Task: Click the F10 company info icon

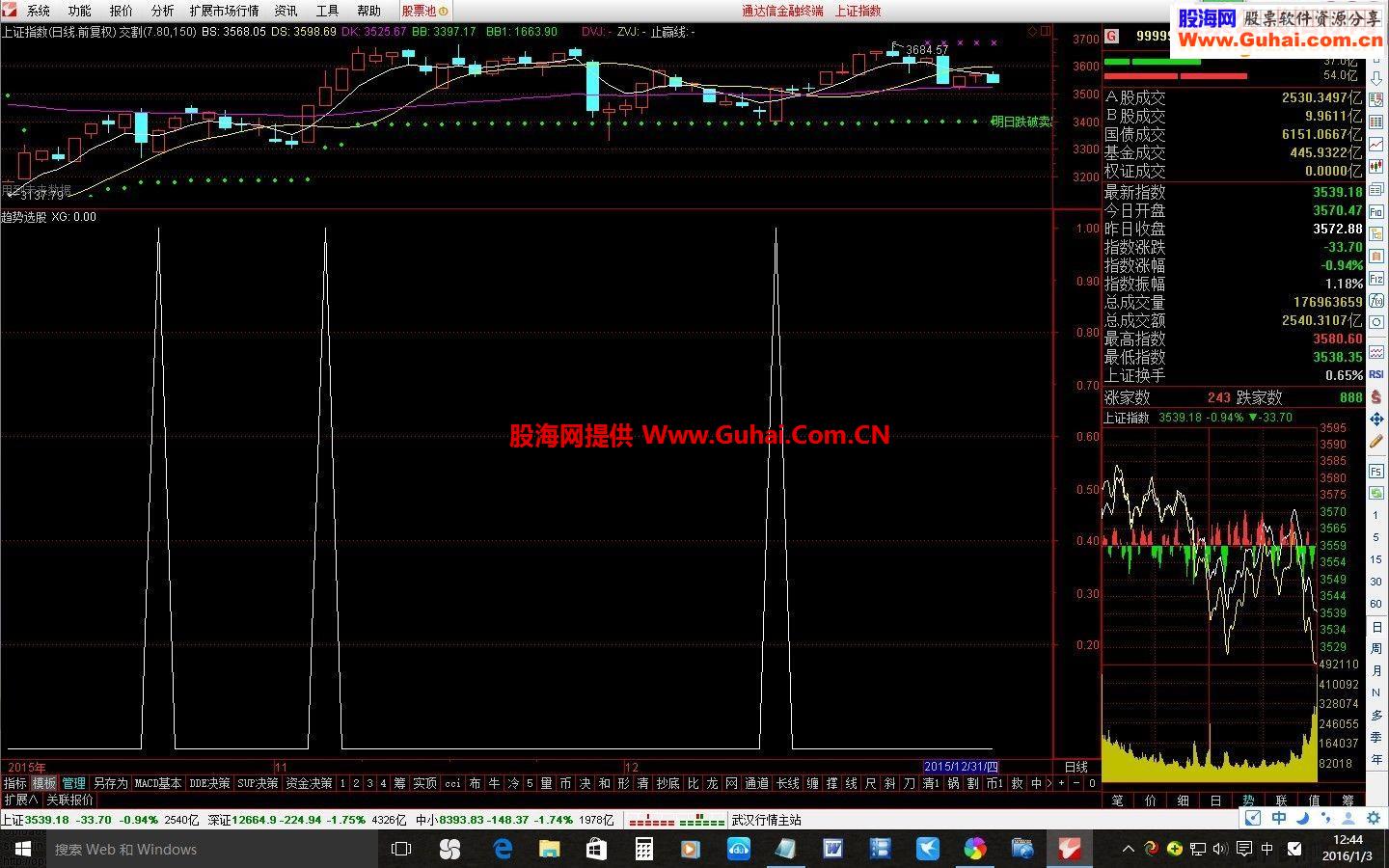Action: [1376, 212]
